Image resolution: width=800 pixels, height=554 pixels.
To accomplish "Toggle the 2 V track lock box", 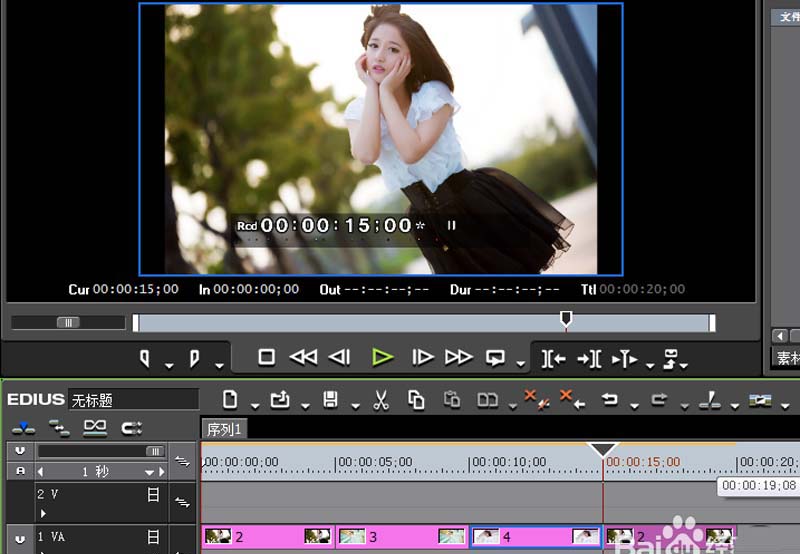I will pos(153,494).
